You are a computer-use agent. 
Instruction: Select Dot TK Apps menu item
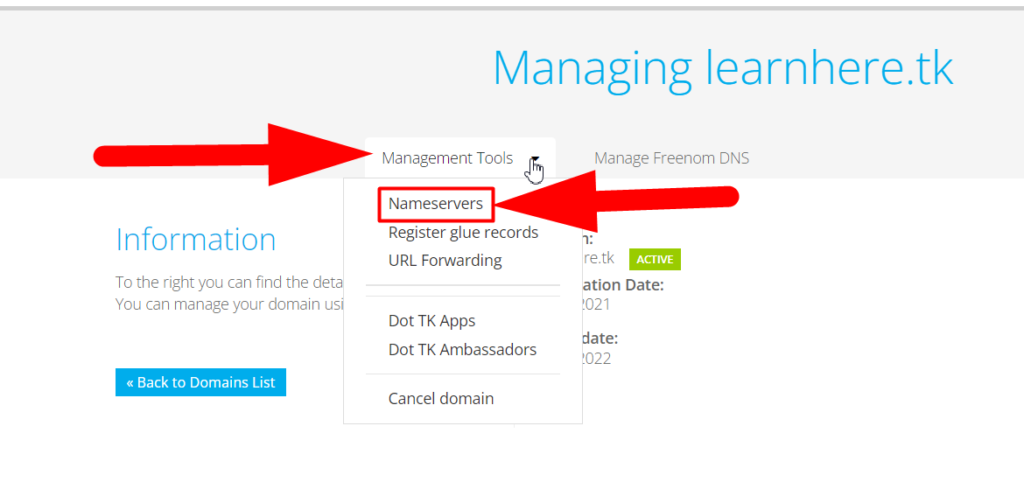[432, 321]
